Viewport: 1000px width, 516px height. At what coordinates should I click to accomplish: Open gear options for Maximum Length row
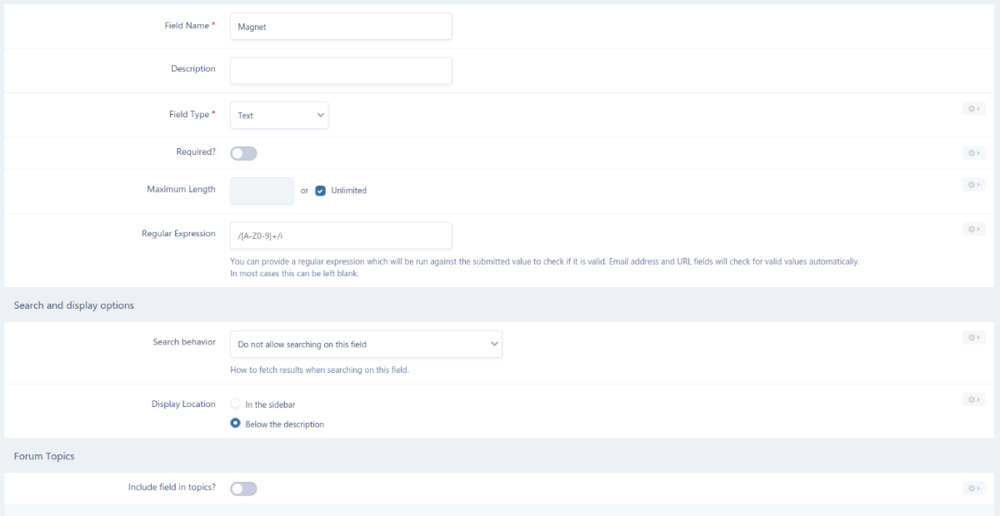(x=973, y=185)
